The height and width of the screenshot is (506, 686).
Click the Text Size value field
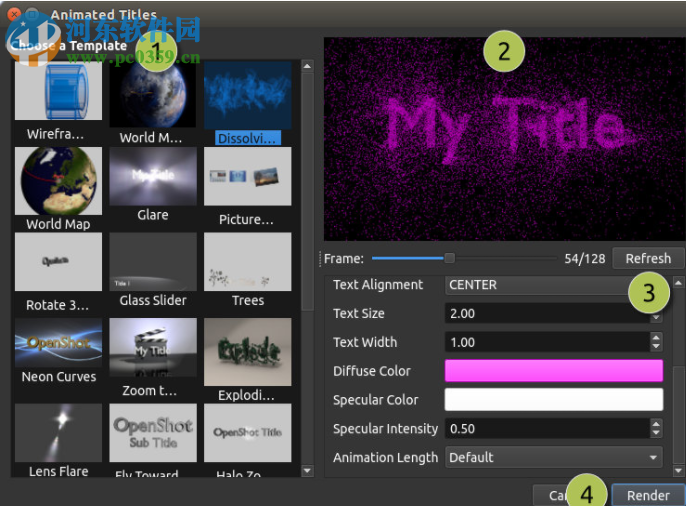(x=547, y=314)
